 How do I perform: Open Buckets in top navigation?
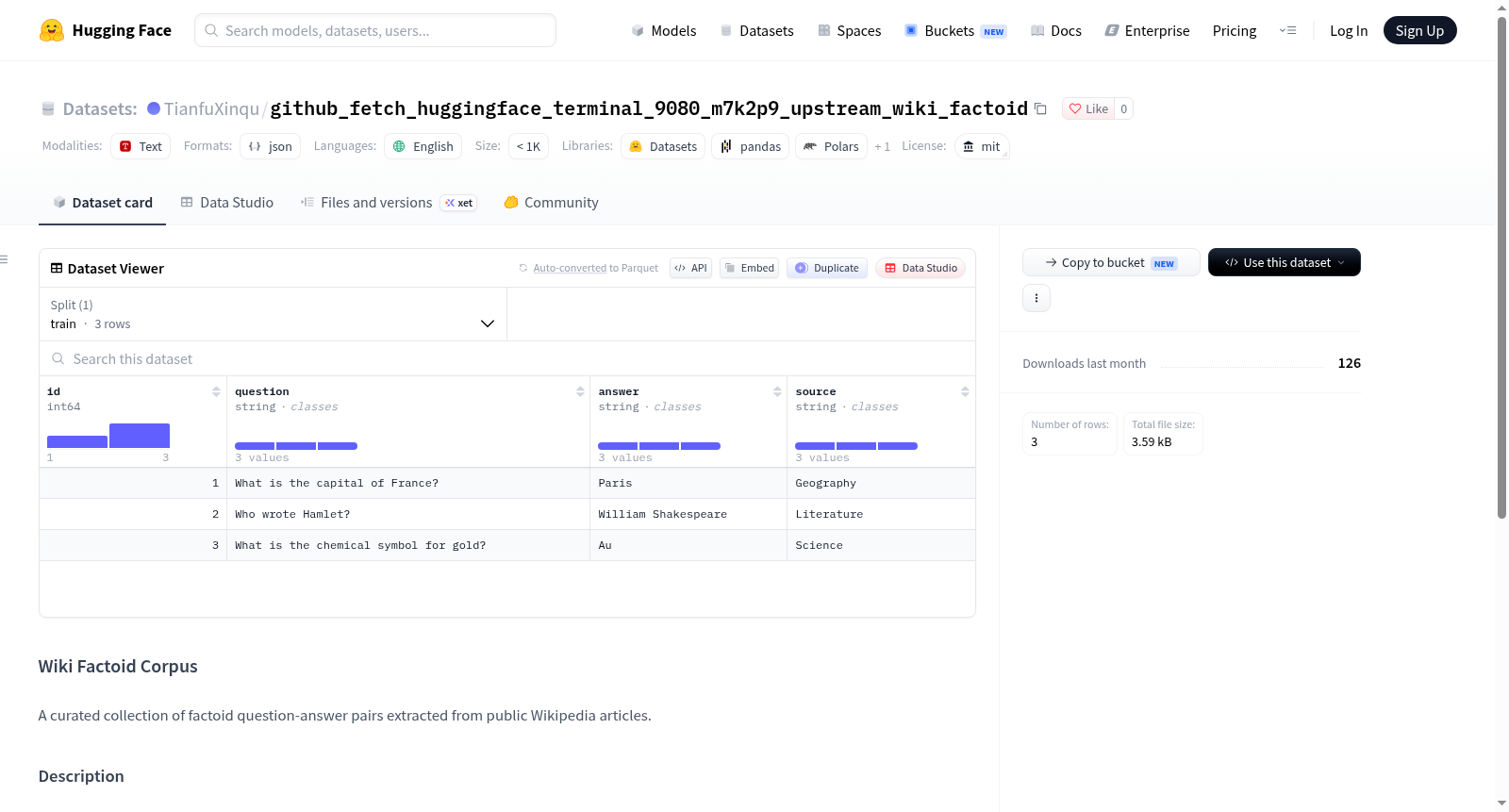point(955,31)
